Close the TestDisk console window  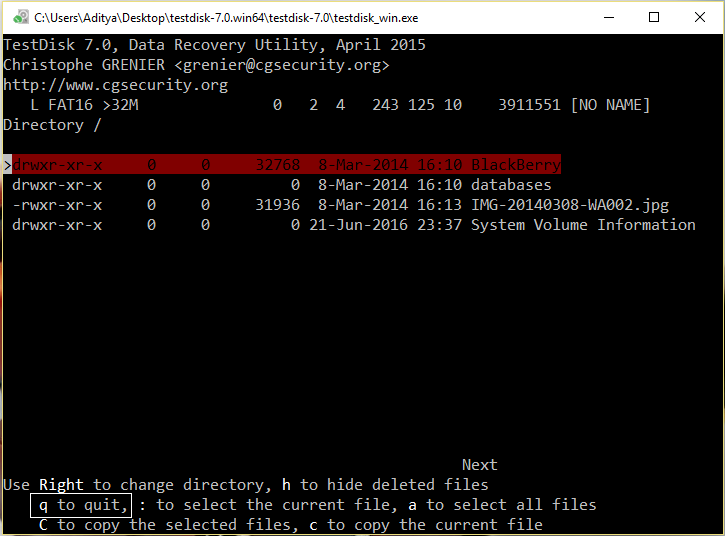pos(701,17)
